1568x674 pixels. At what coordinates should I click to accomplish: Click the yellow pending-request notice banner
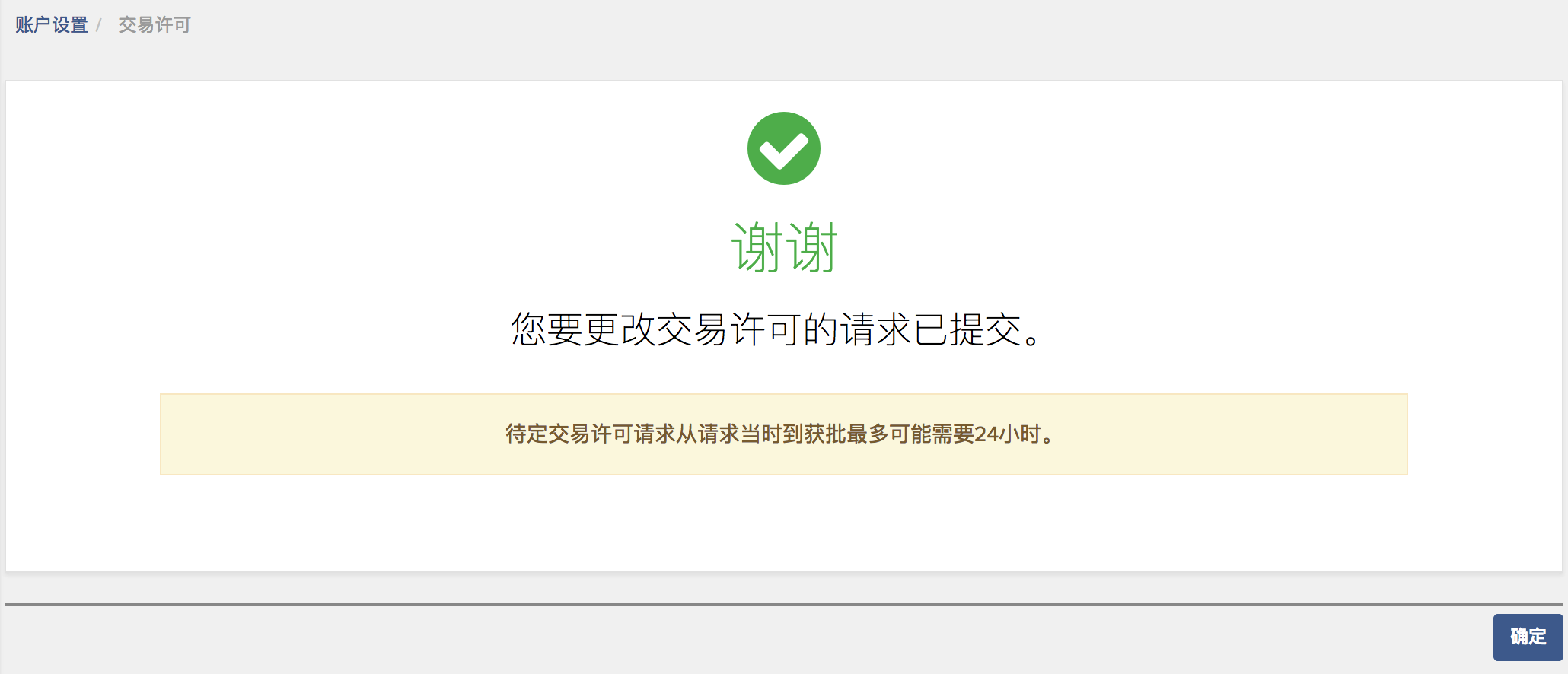[x=784, y=434]
